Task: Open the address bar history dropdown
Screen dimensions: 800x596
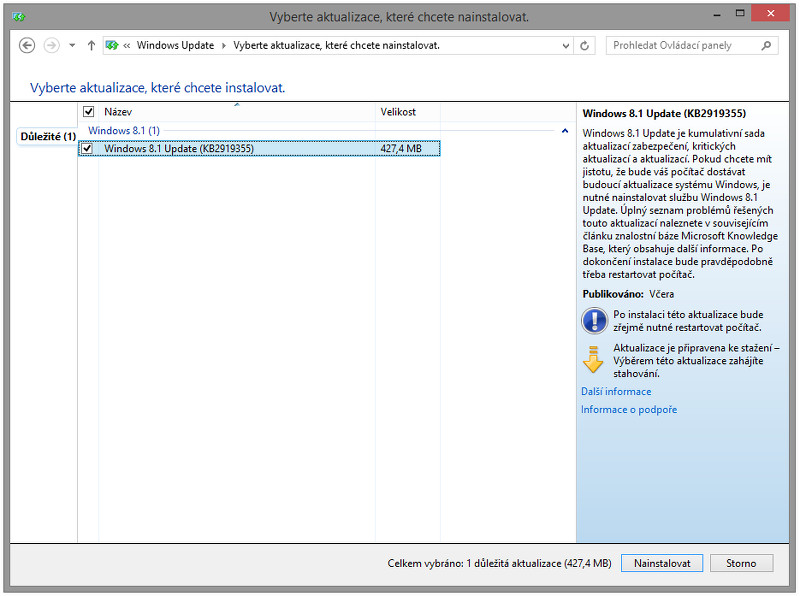Action: [x=565, y=45]
